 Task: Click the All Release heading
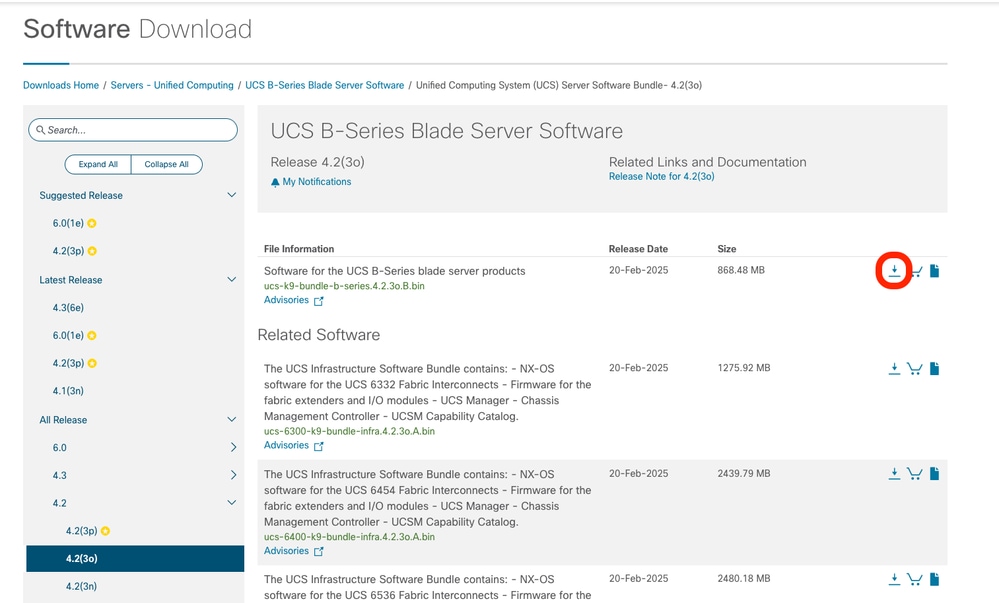pos(63,420)
